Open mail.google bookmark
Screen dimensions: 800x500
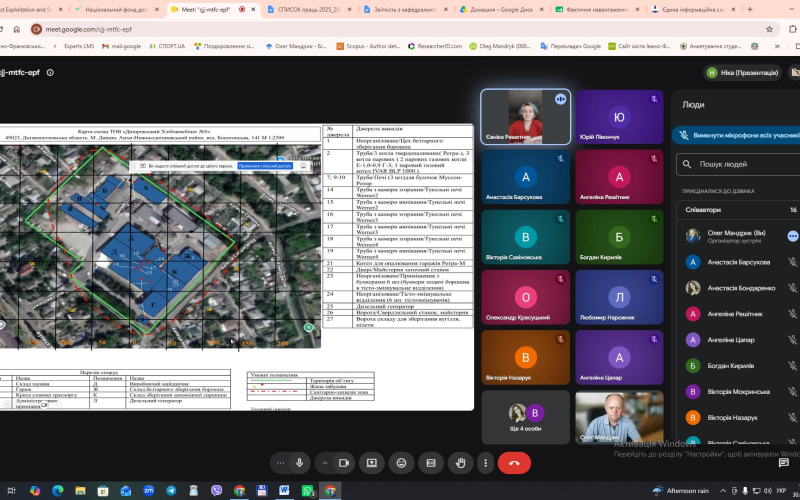tap(121, 46)
